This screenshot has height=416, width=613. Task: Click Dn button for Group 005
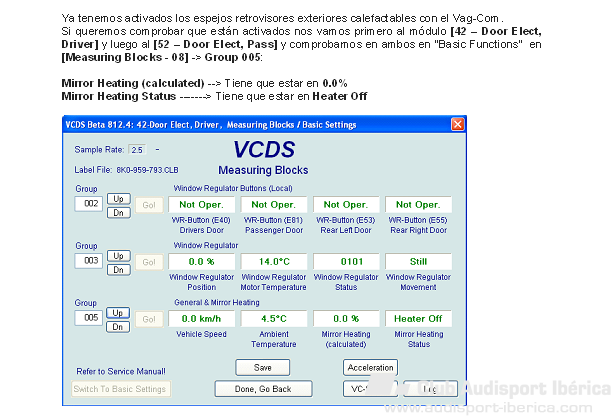pyautogui.click(x=118, y=327)
